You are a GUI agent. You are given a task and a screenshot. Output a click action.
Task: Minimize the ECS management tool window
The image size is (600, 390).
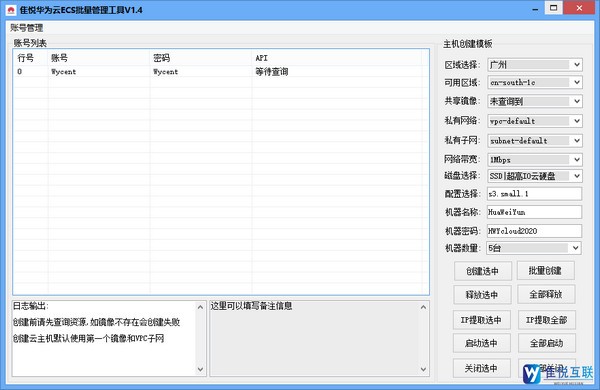535,9
